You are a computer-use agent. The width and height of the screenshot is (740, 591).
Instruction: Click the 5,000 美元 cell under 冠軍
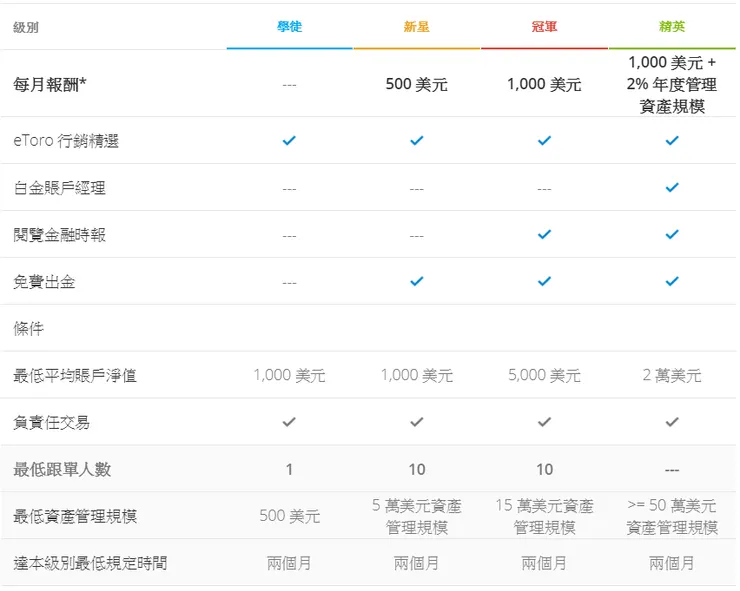pos(544,375)
